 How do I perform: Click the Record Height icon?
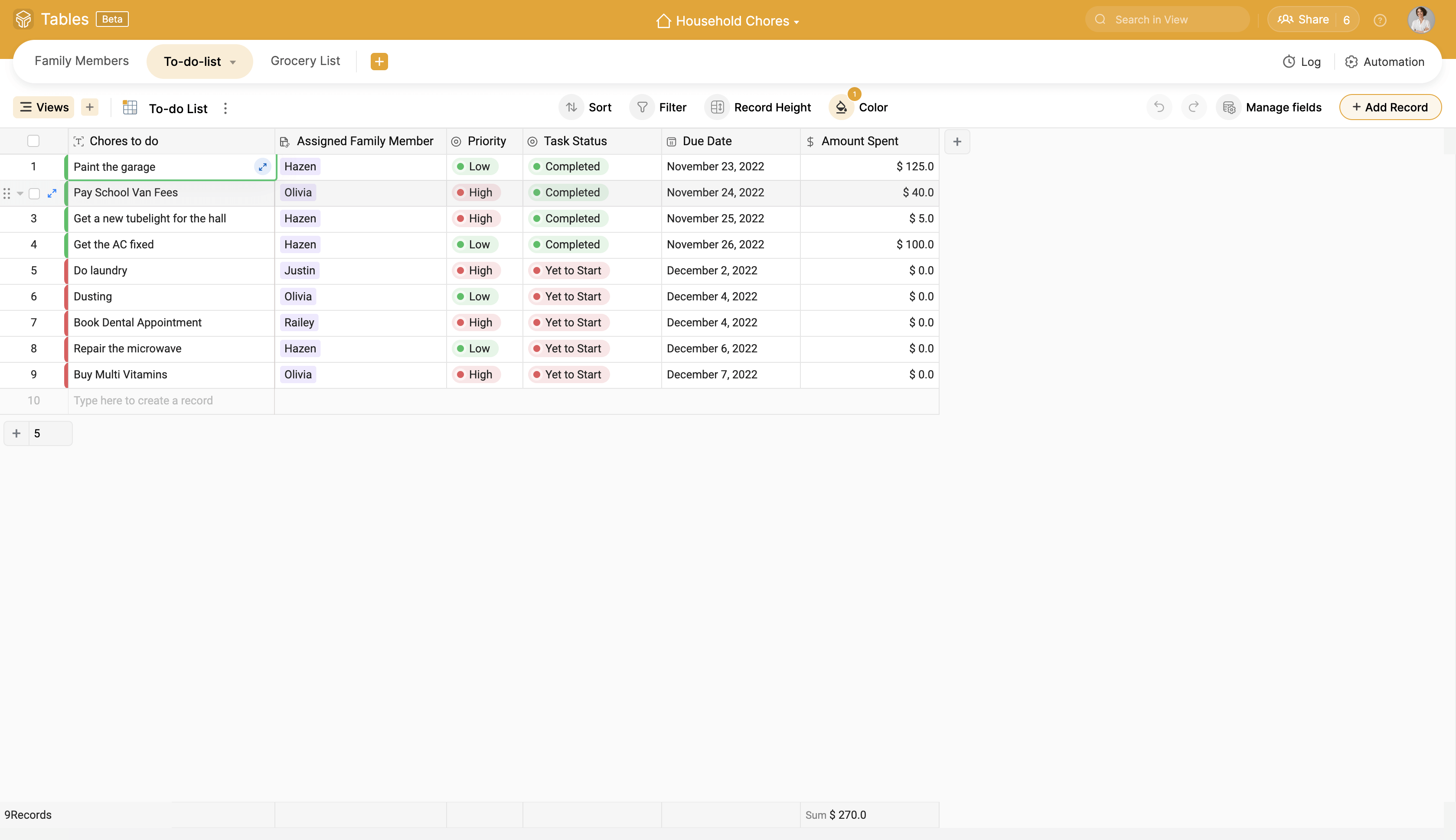(x=717, y=107)
